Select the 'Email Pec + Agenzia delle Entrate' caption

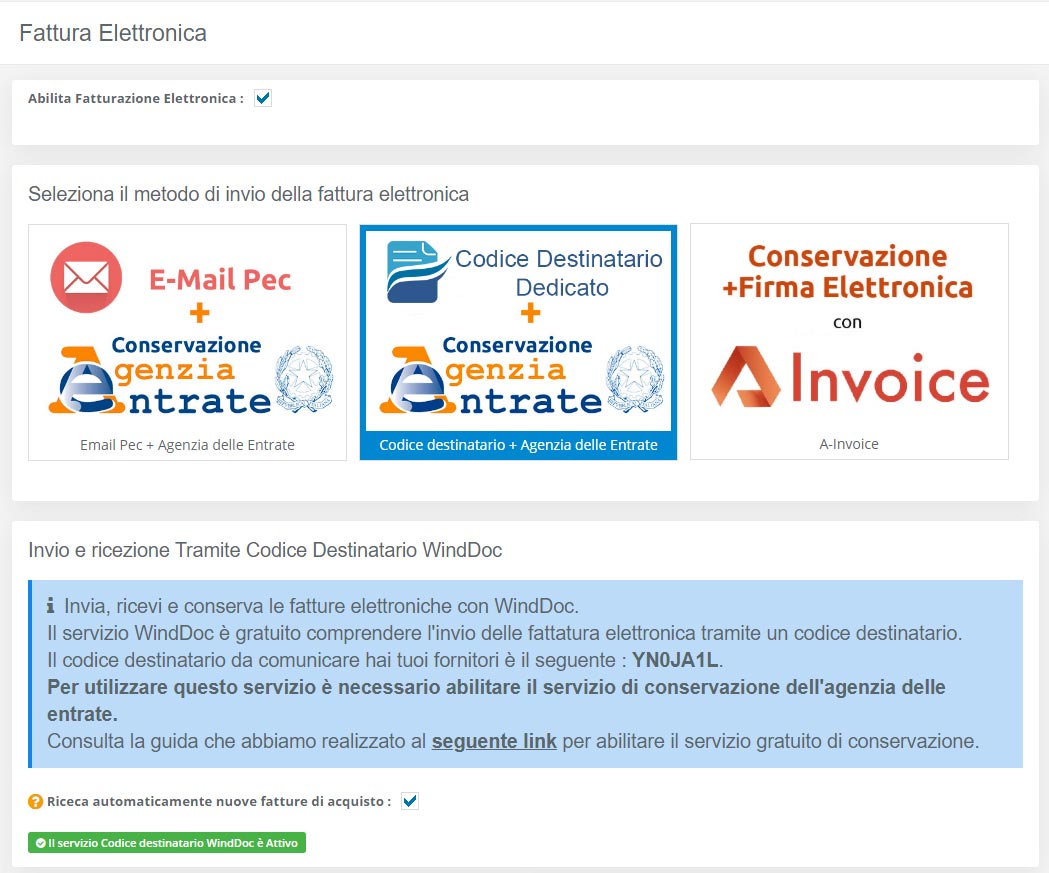[187, 445]
